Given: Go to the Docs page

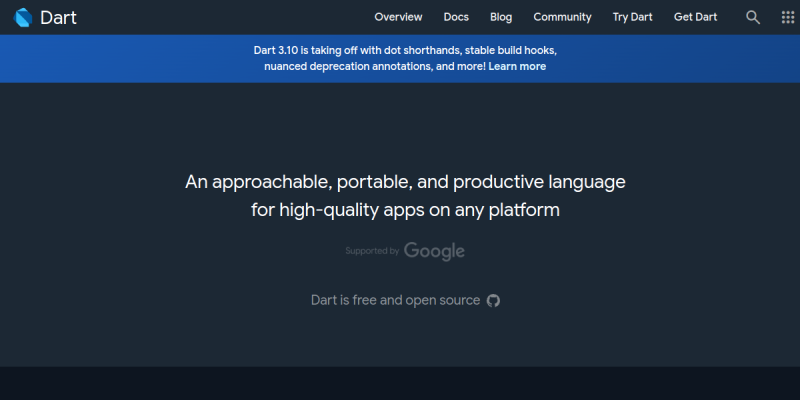Looking at the screenshot, I should click(x=456, y=17).
